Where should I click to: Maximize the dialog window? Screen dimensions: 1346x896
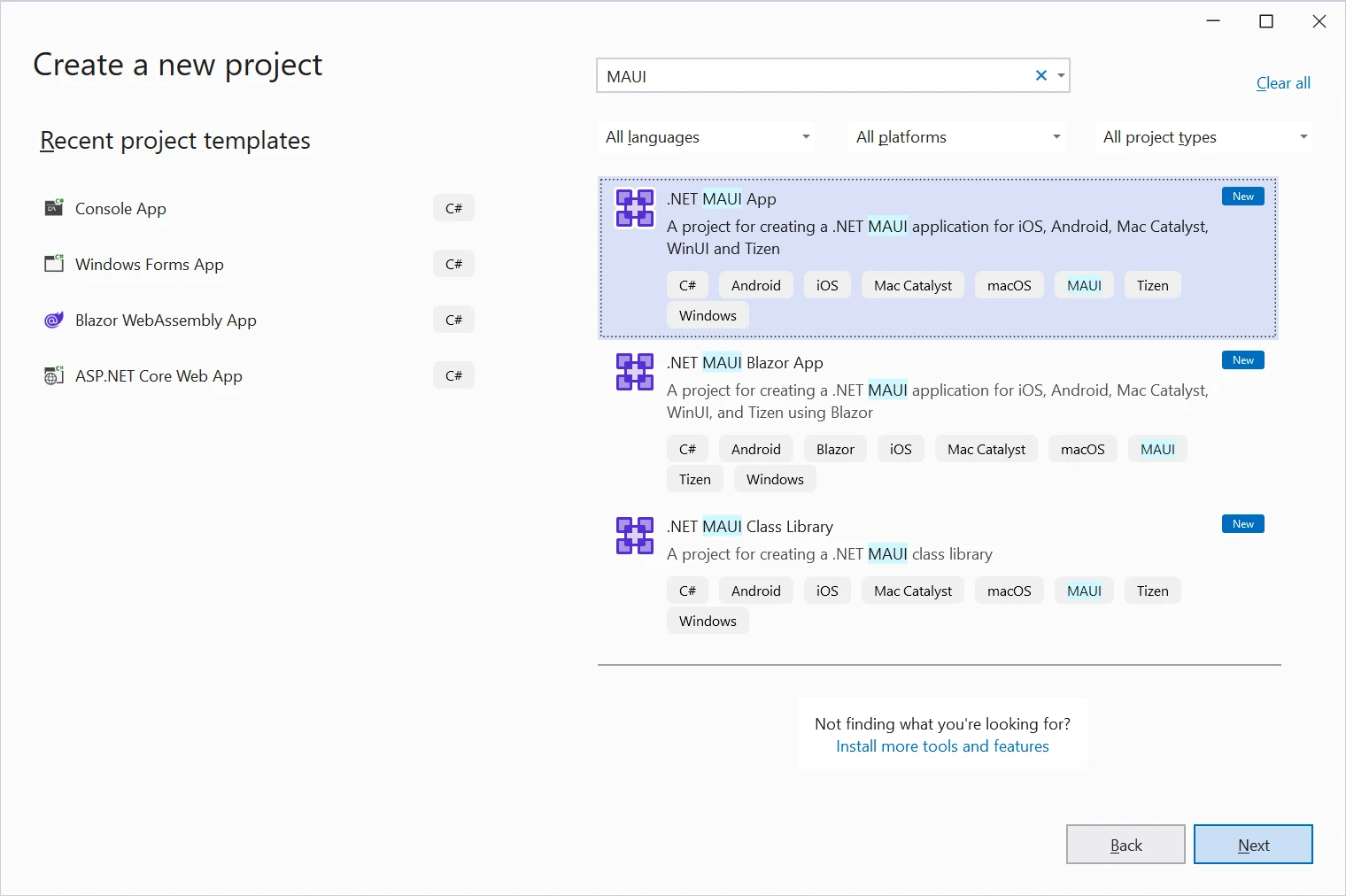1266,21
